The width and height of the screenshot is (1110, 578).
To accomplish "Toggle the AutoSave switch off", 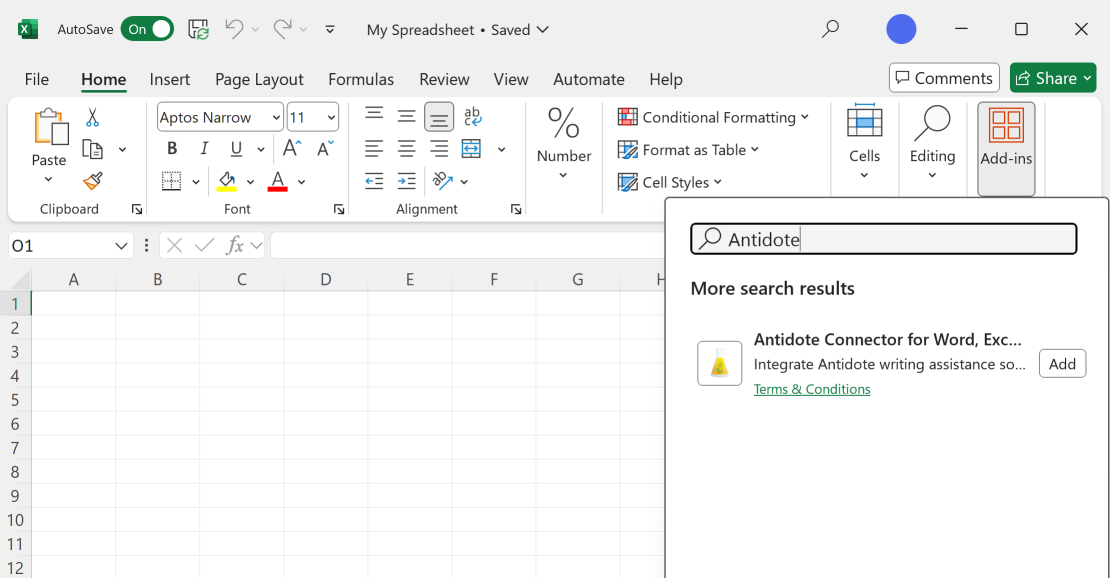I will coord(147,30).
